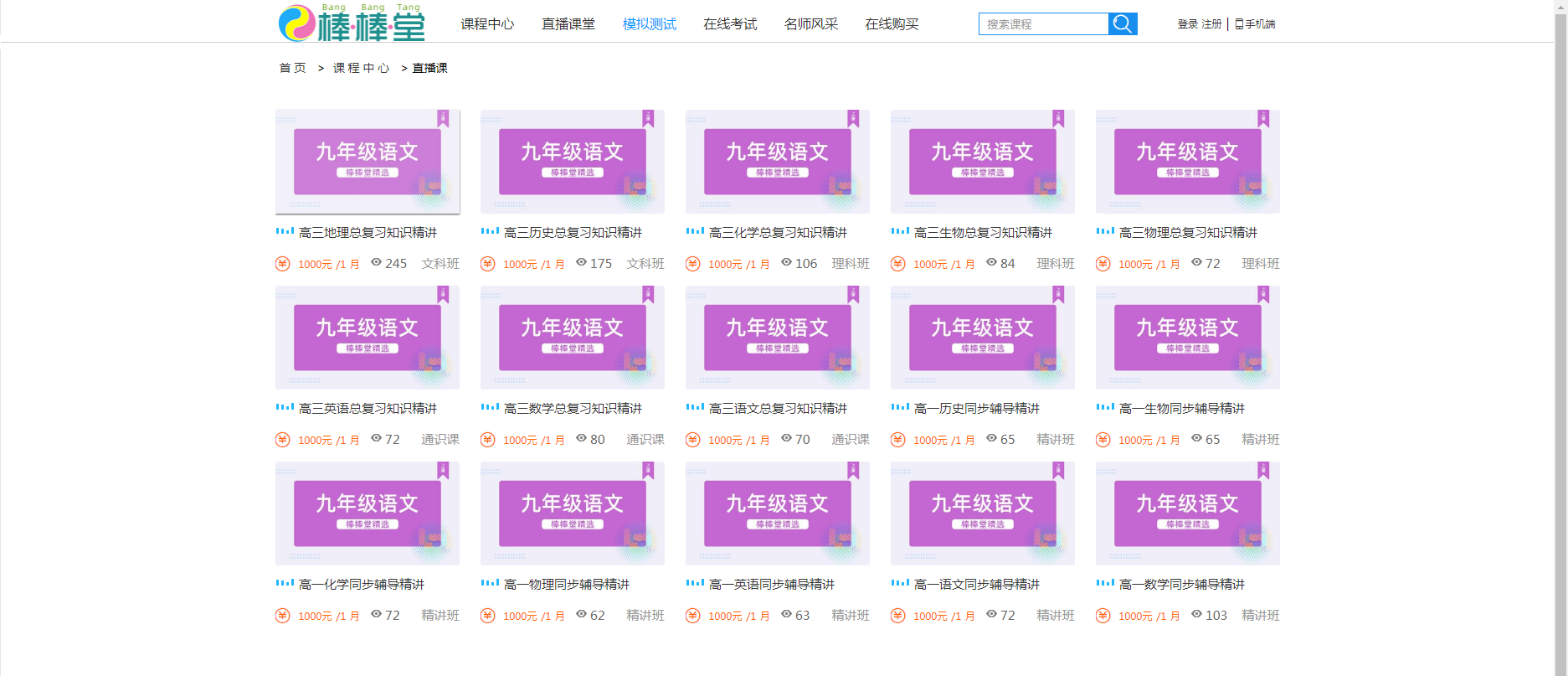Click the bars icon beside 高一语文同步辅导精讲
Viewport: 1568px width, 676px height.
(900, 583)
